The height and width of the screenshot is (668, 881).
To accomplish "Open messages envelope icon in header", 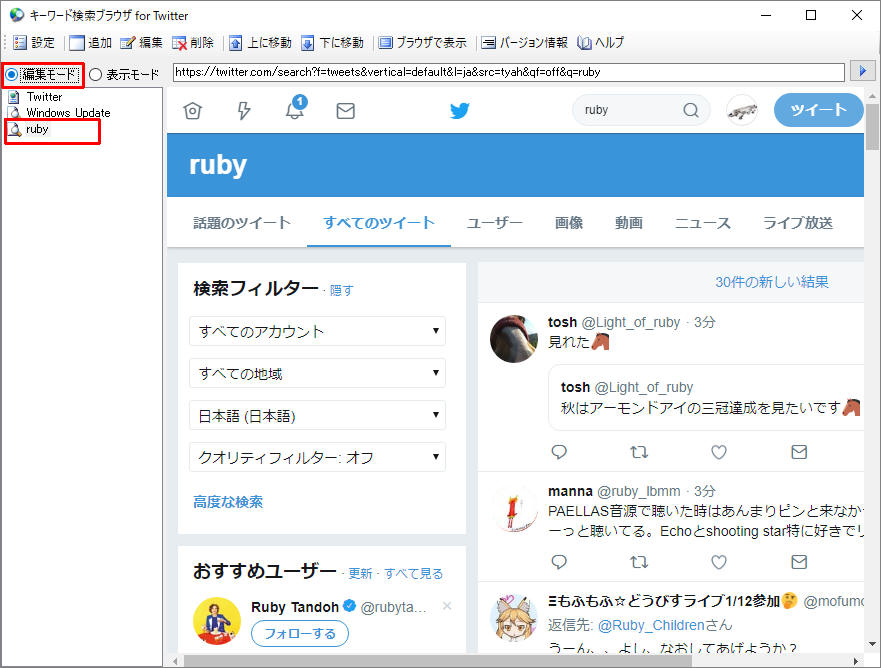I will point(346,111).
